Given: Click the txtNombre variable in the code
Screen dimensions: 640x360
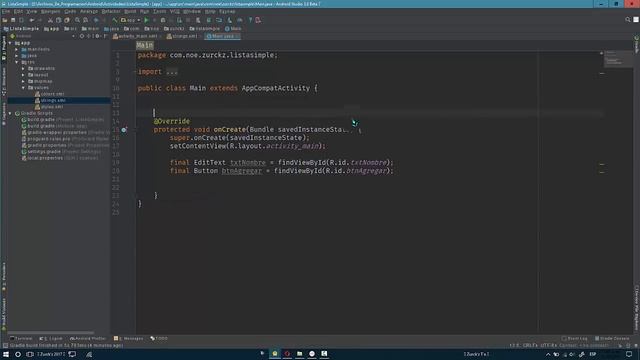Looking at the screenshot, I should [248, 162].
